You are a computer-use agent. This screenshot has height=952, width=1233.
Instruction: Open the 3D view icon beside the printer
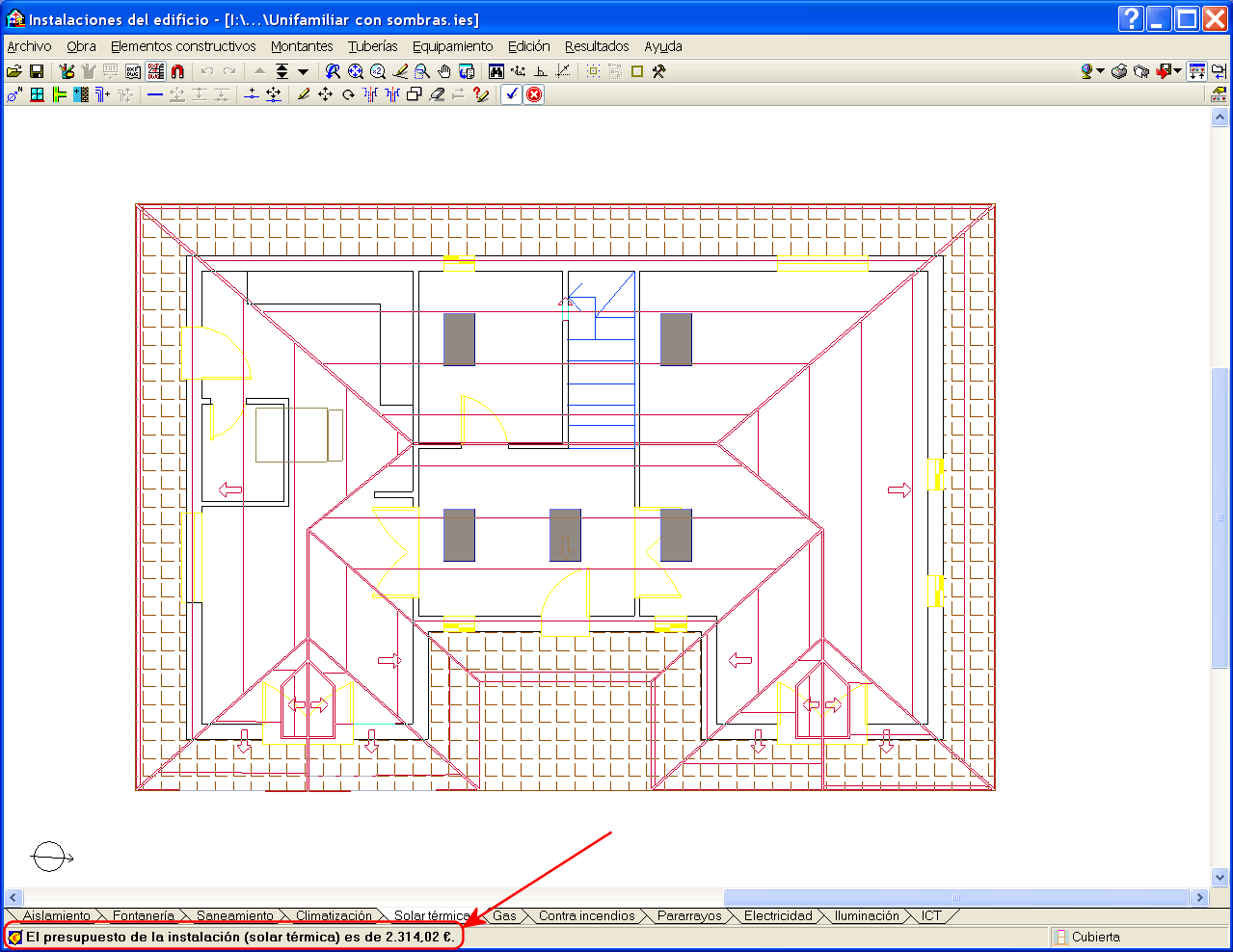pos(1141,71)
